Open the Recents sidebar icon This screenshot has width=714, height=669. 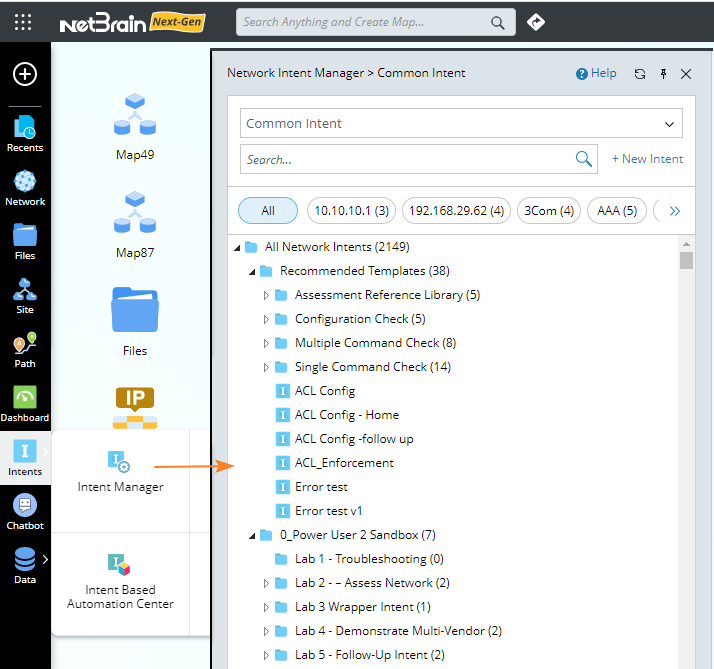click(25, 134)
